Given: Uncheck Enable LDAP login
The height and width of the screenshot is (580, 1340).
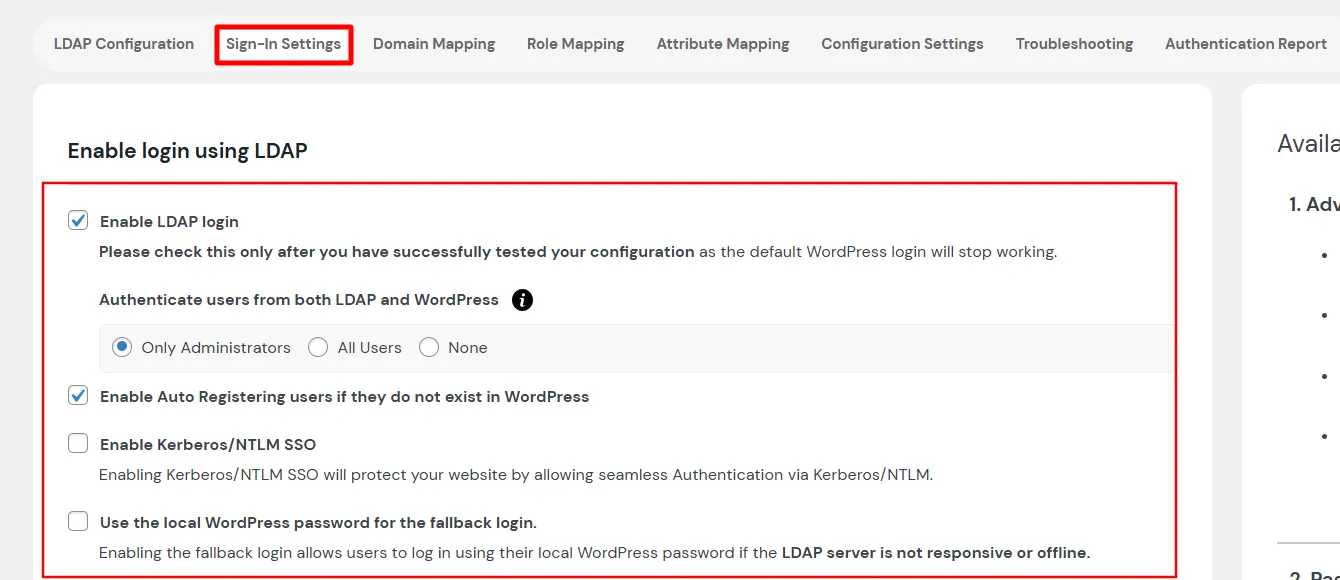Looking at the screenshot, I should coord(77,220).
